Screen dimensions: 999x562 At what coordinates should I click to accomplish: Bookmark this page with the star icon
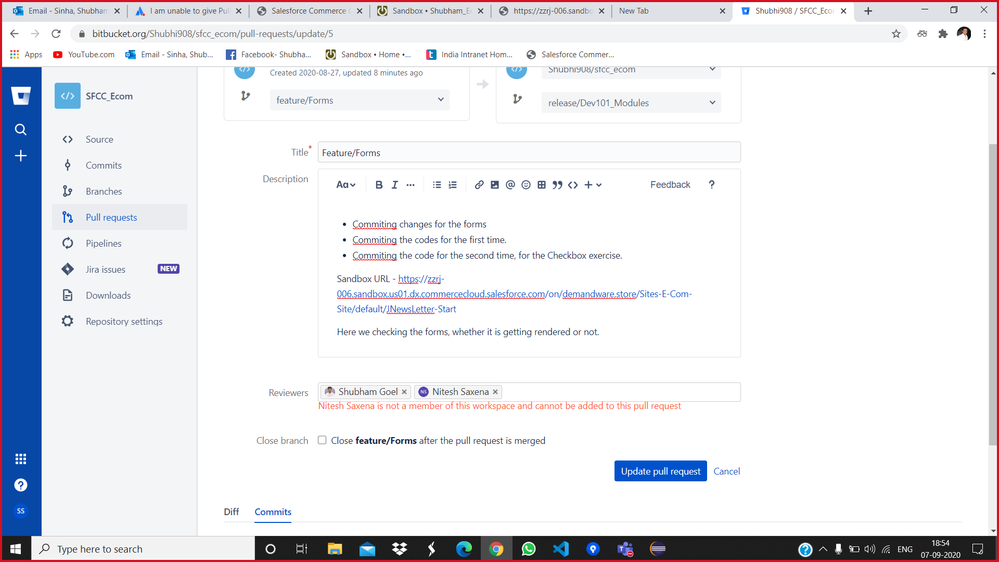tap(896, 34)
